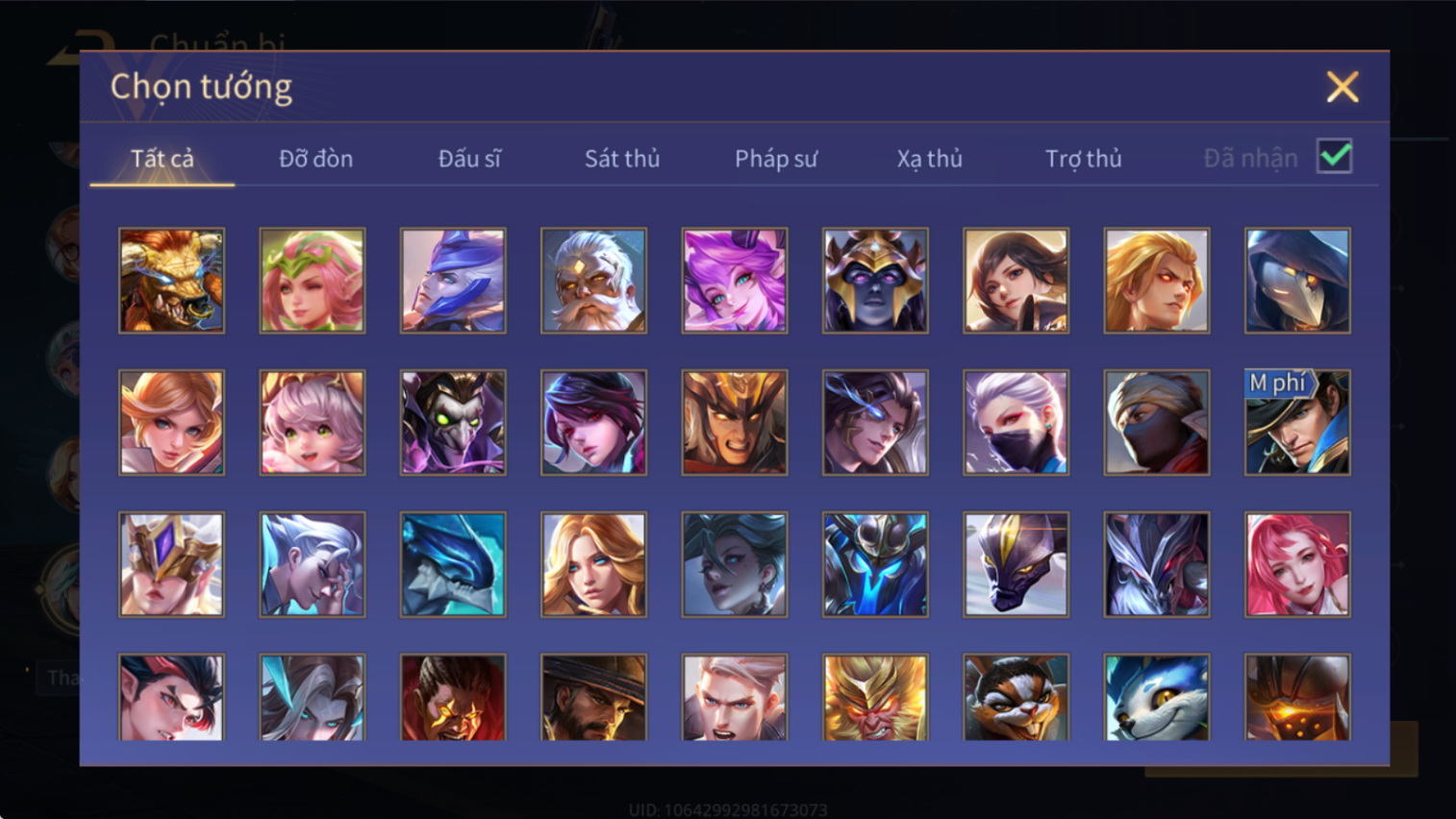Viewport: 1456px width, 819px height.
Task: Pick the white-bearded old man hero
Action: pyautogui.click(x=593, y=281)
